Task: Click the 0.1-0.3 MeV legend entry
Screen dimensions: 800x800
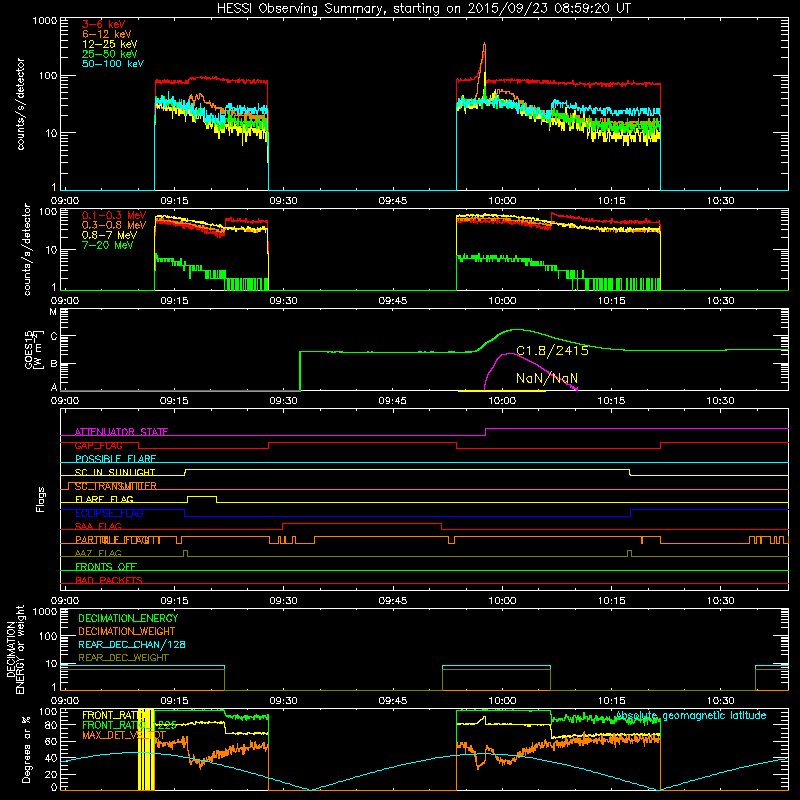Action: (x=114, y=216)
